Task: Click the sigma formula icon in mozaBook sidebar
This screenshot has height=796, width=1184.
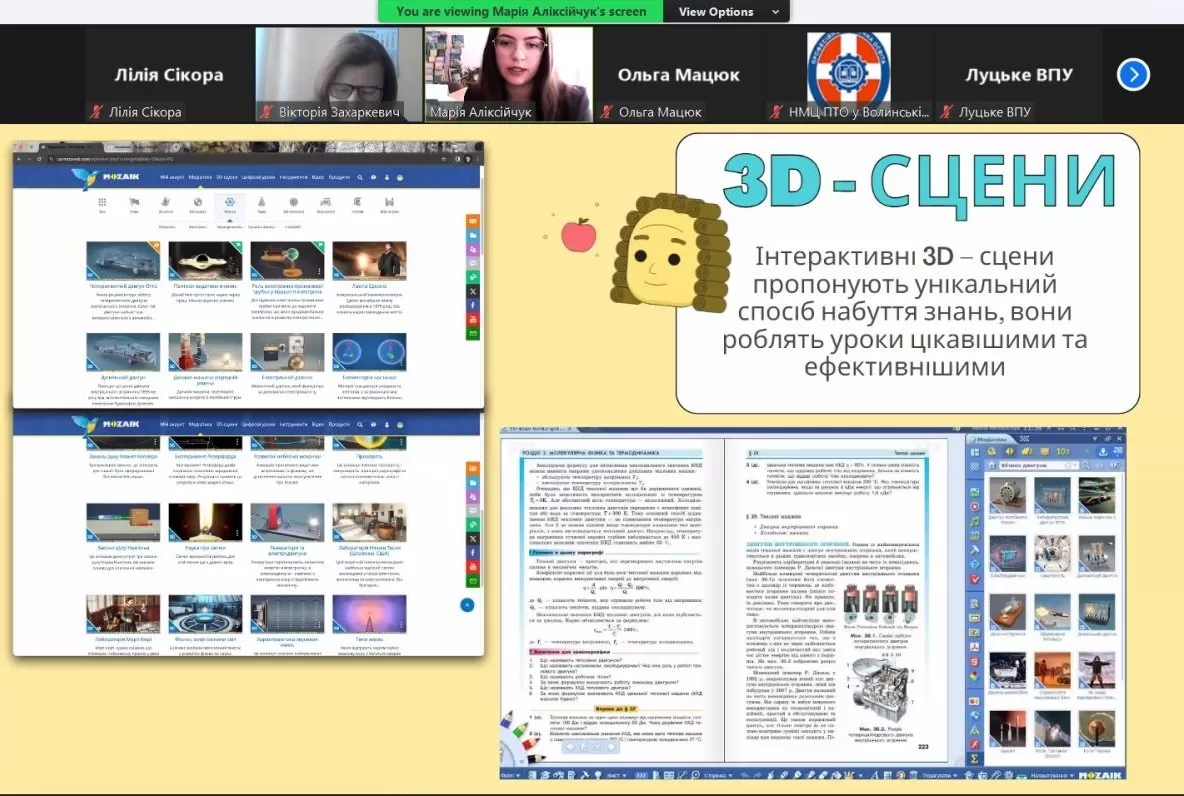Action: pyautogui.click(x=974, y=759)
